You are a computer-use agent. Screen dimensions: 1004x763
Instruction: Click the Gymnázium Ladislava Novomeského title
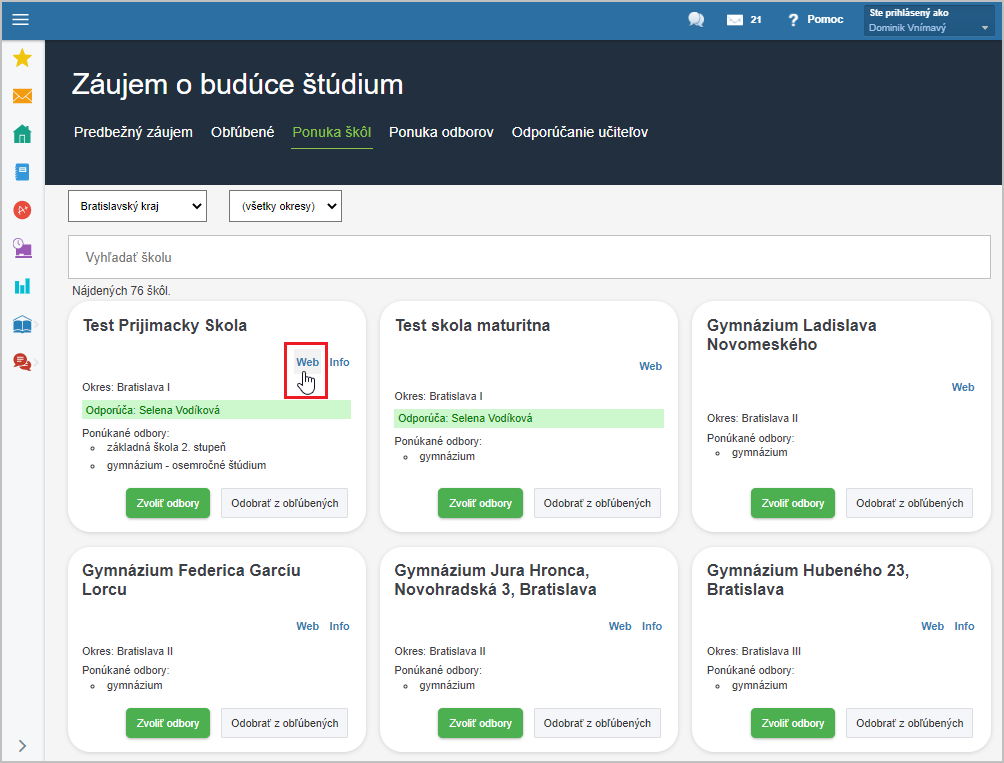[x=791, y=335]
